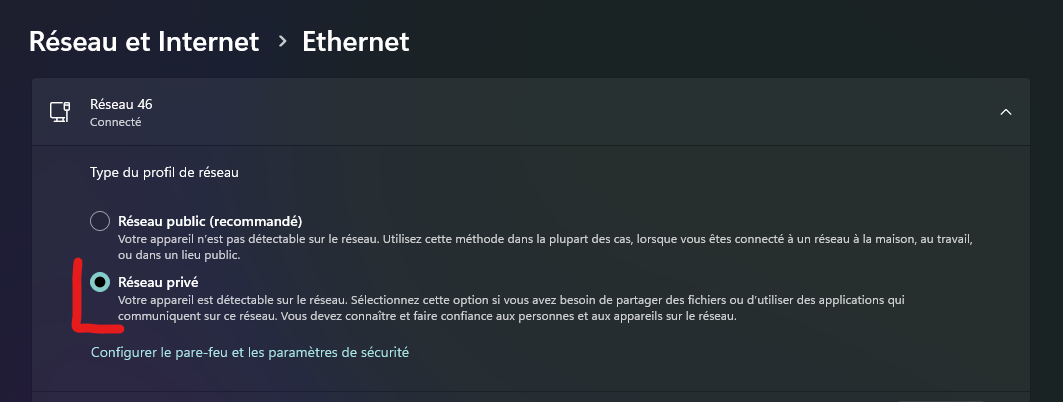The height and width of the screenshot is (402, 1063).
Task: Click the private network description text
Action: (x=511, y=308)
